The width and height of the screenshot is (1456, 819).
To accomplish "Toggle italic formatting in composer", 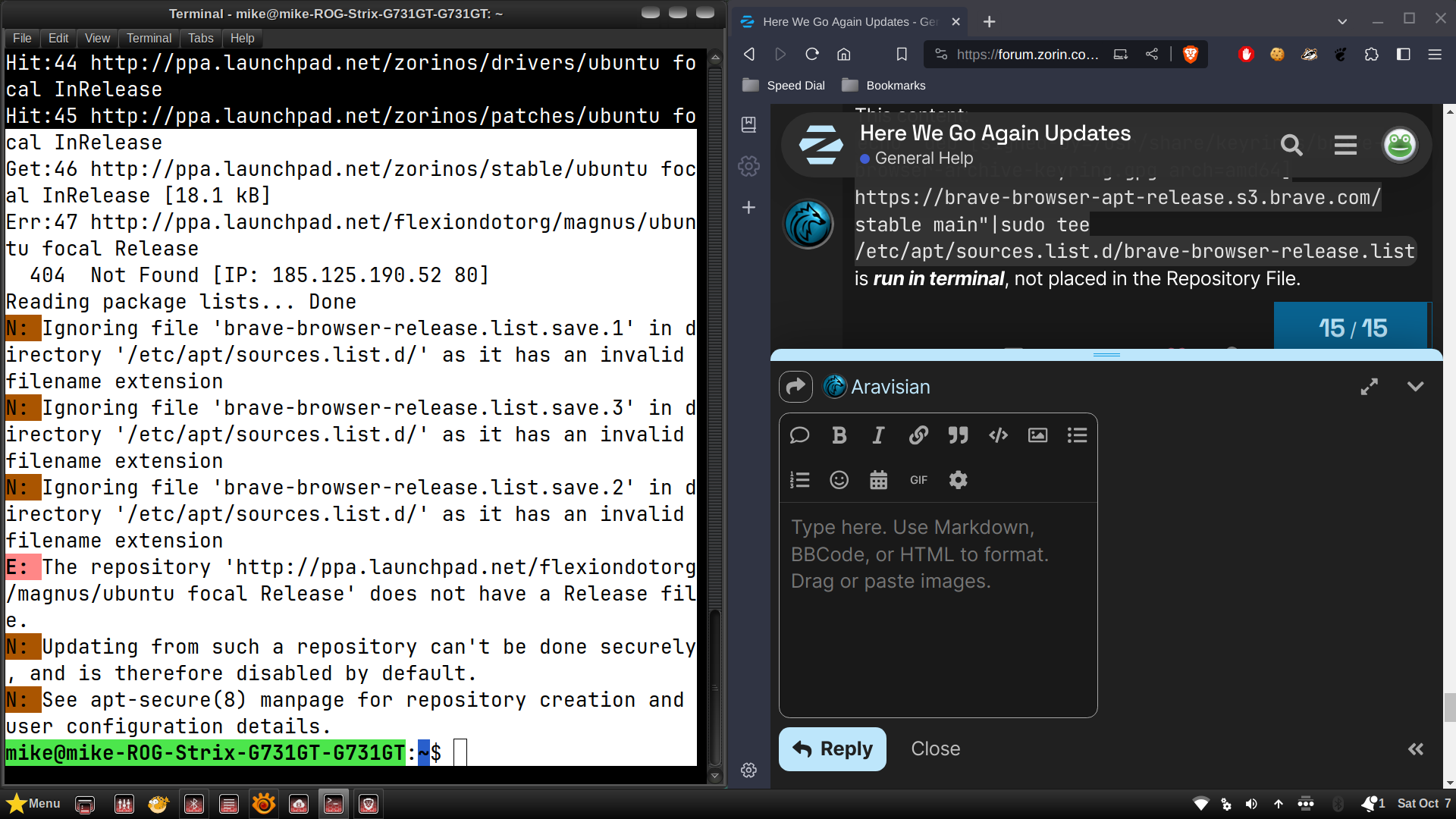I will (x=878, y=435).
